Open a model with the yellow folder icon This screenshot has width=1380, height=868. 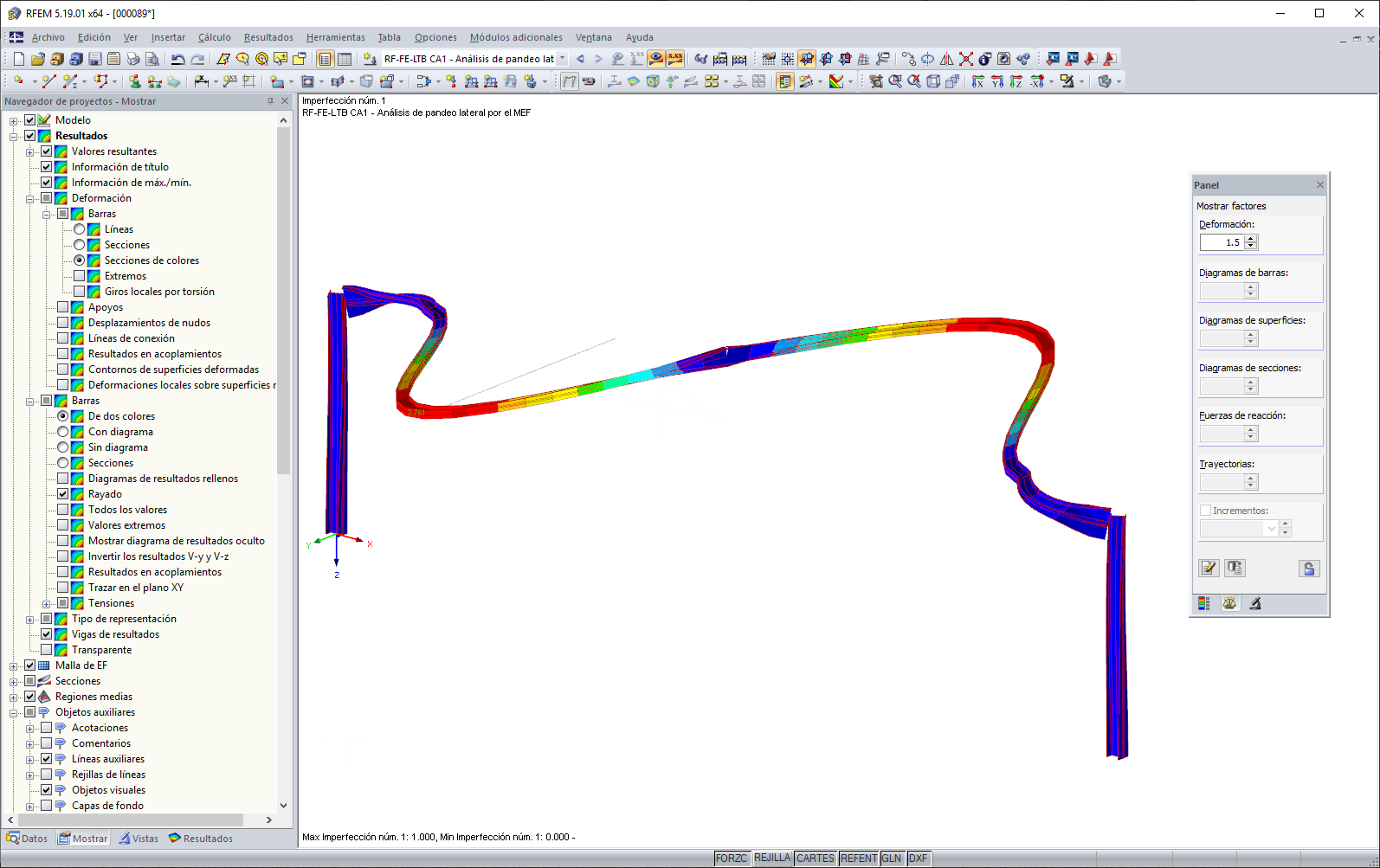tap(37, 59)
